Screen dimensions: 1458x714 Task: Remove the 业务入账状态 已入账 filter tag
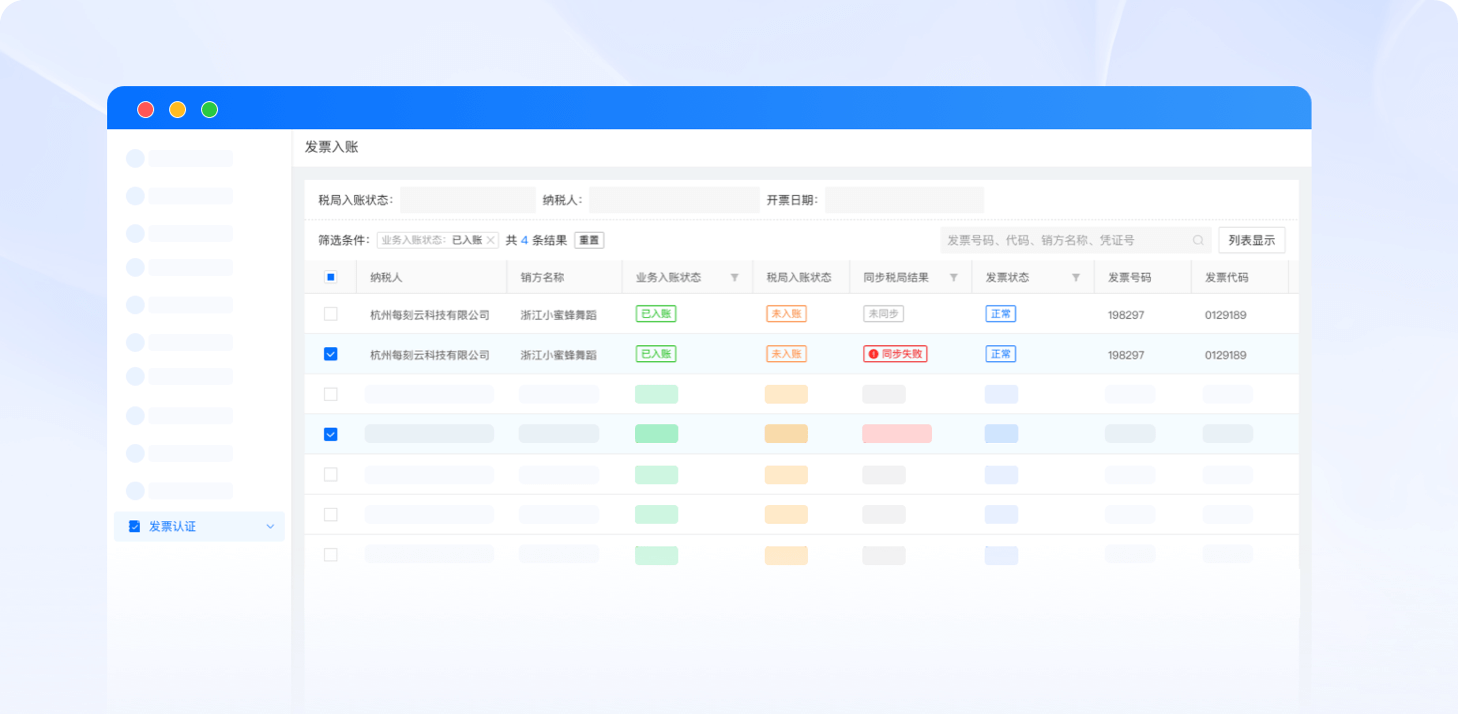click(490, 241)
